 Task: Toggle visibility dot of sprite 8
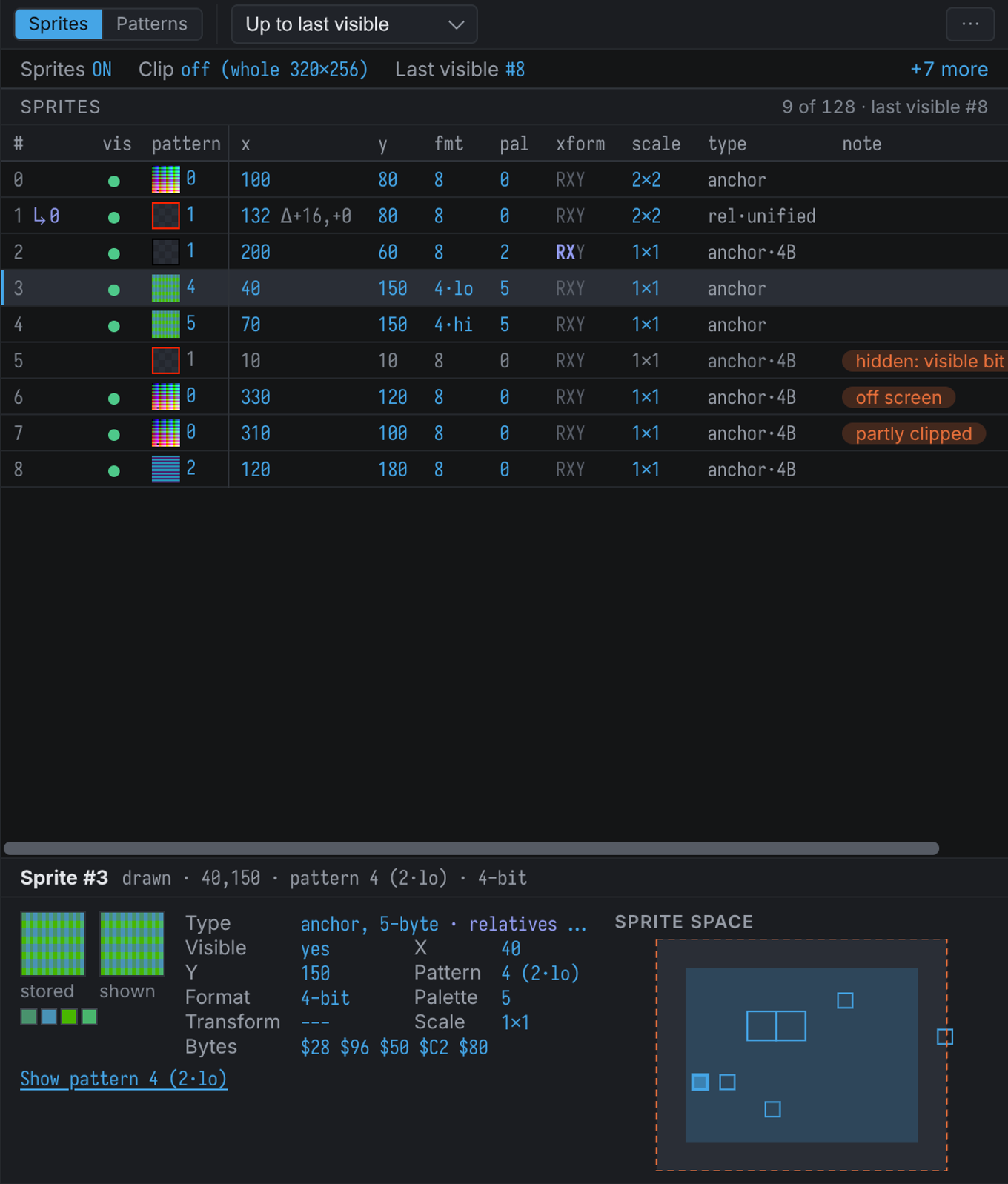coord(113,471)
